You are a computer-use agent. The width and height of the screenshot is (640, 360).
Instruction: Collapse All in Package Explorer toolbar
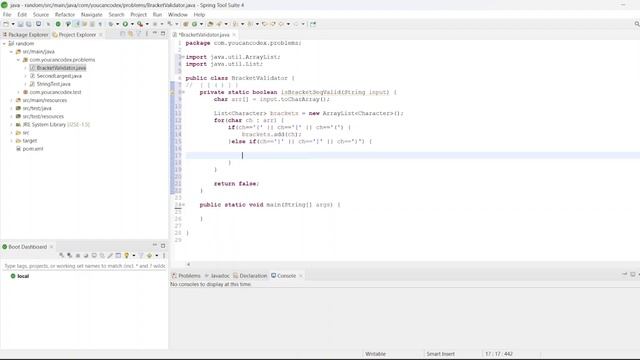click(122, 34)
